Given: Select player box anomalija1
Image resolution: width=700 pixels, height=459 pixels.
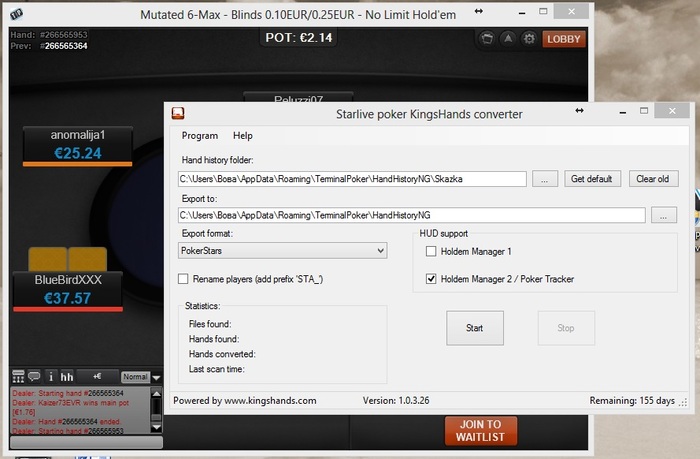Looking at the screenshot, I should coord(78,146).
